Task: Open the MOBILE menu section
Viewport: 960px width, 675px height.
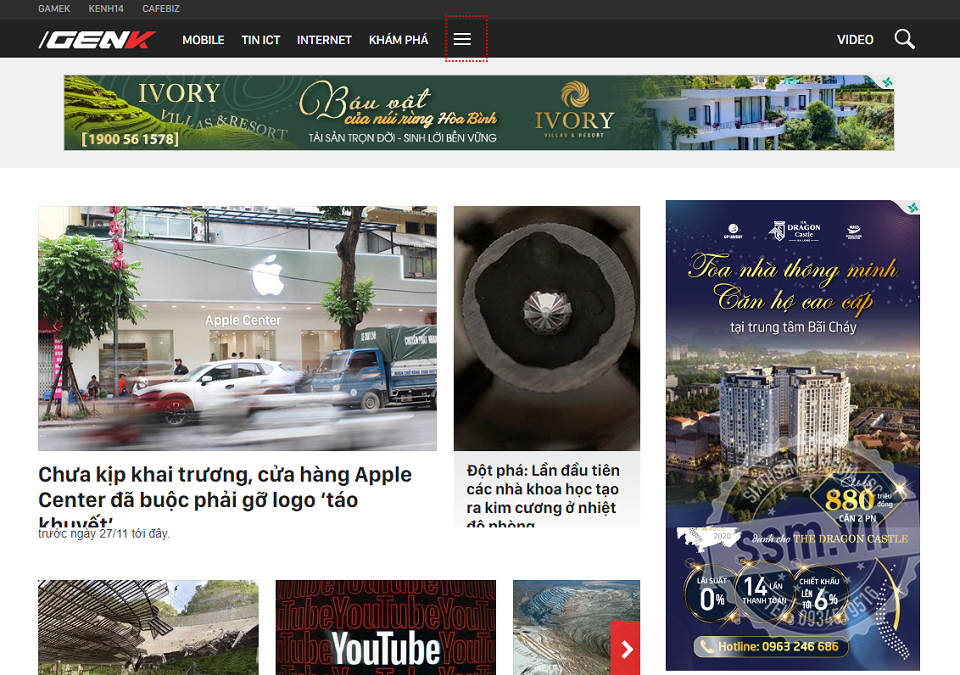Action: click(203, 40)
